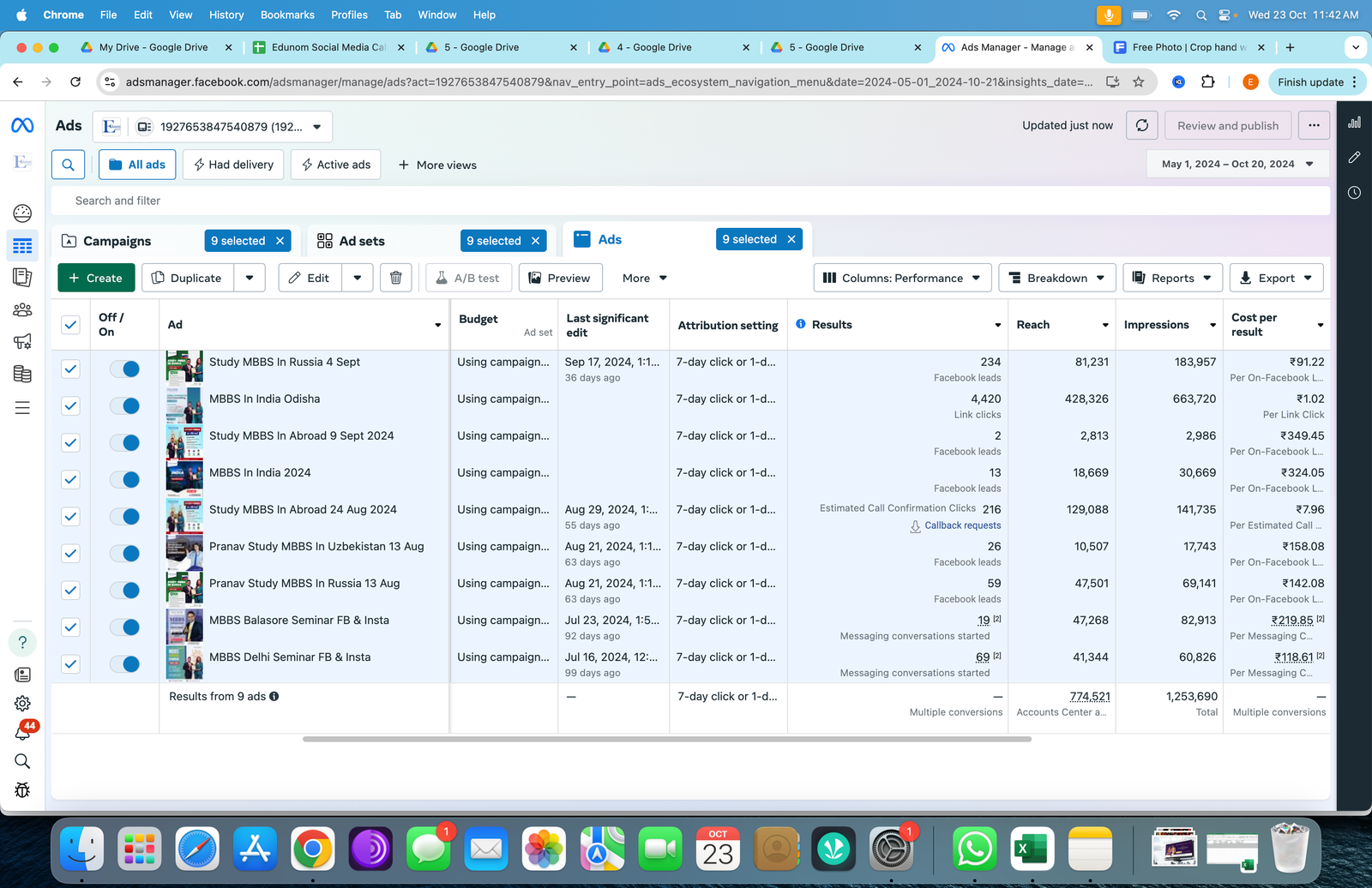Switch to the Ad sets tab
The width and height of the screenshot is (1372, 888).
click(x=362, y=241)
